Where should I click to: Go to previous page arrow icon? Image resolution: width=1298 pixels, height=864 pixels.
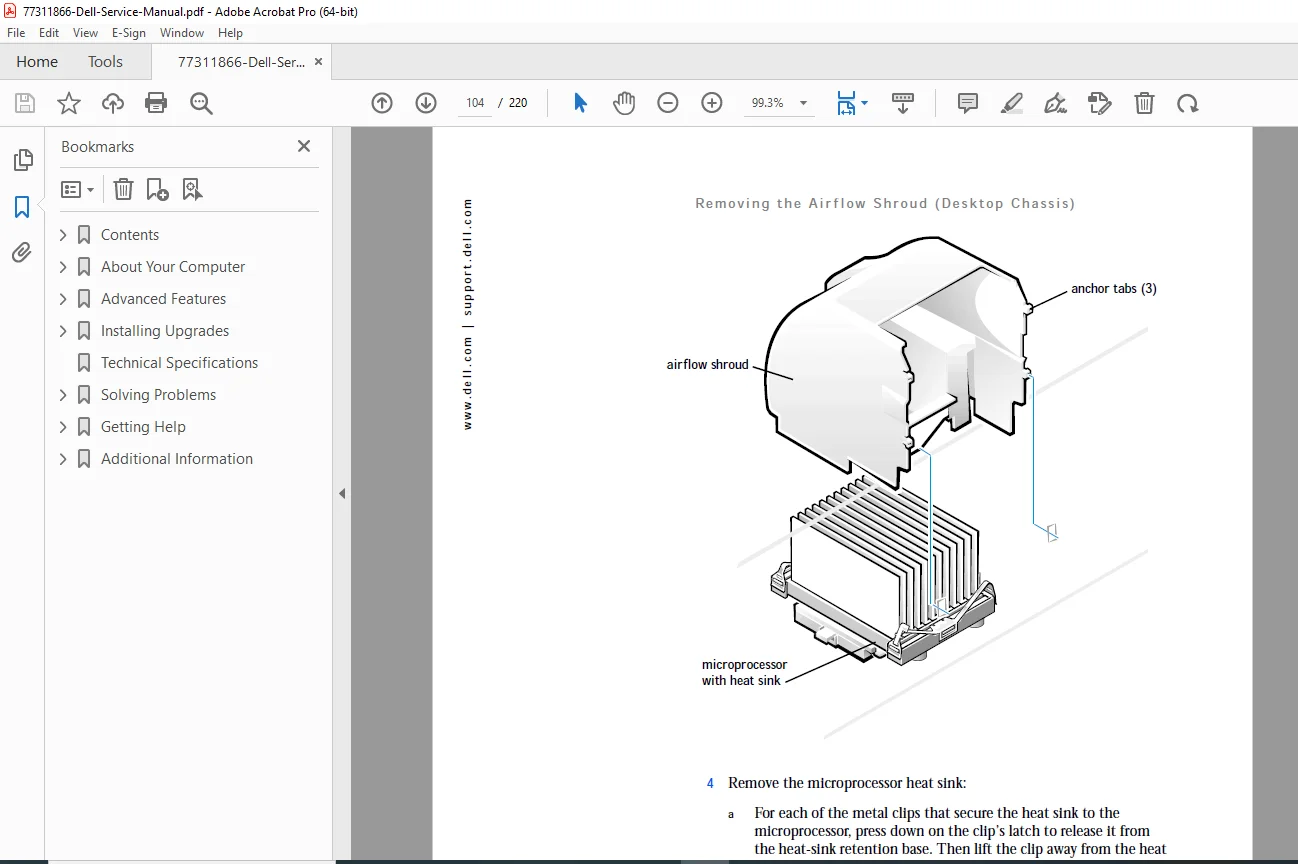382,103
